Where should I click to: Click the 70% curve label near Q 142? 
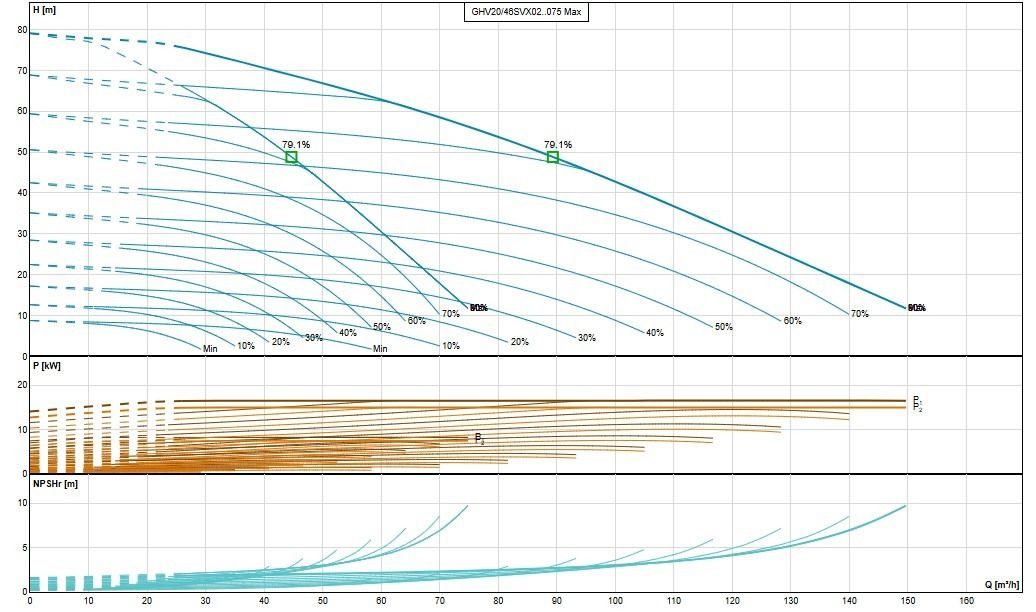860,314
